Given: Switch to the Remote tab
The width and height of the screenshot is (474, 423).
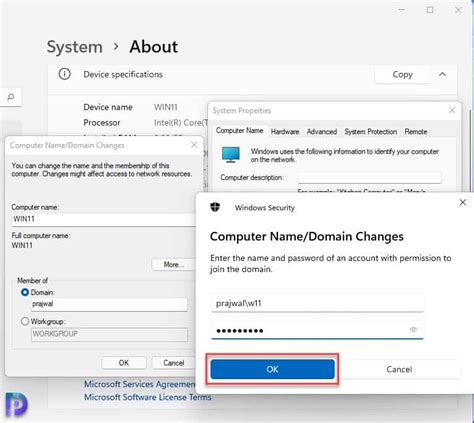Looking at the screenshot, I should (416, 132).
